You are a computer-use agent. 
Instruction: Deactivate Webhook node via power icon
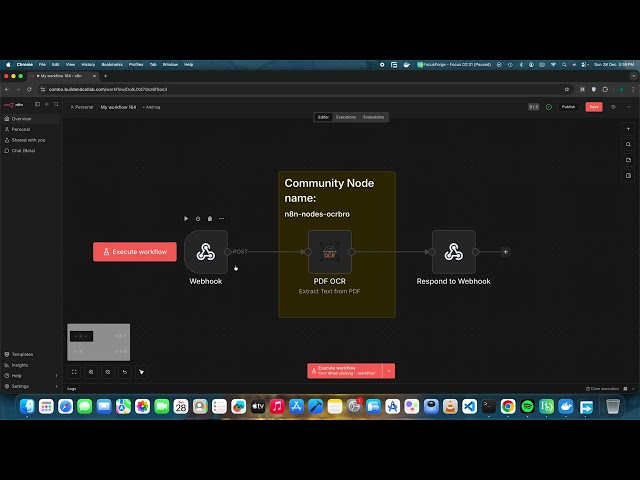198,219
